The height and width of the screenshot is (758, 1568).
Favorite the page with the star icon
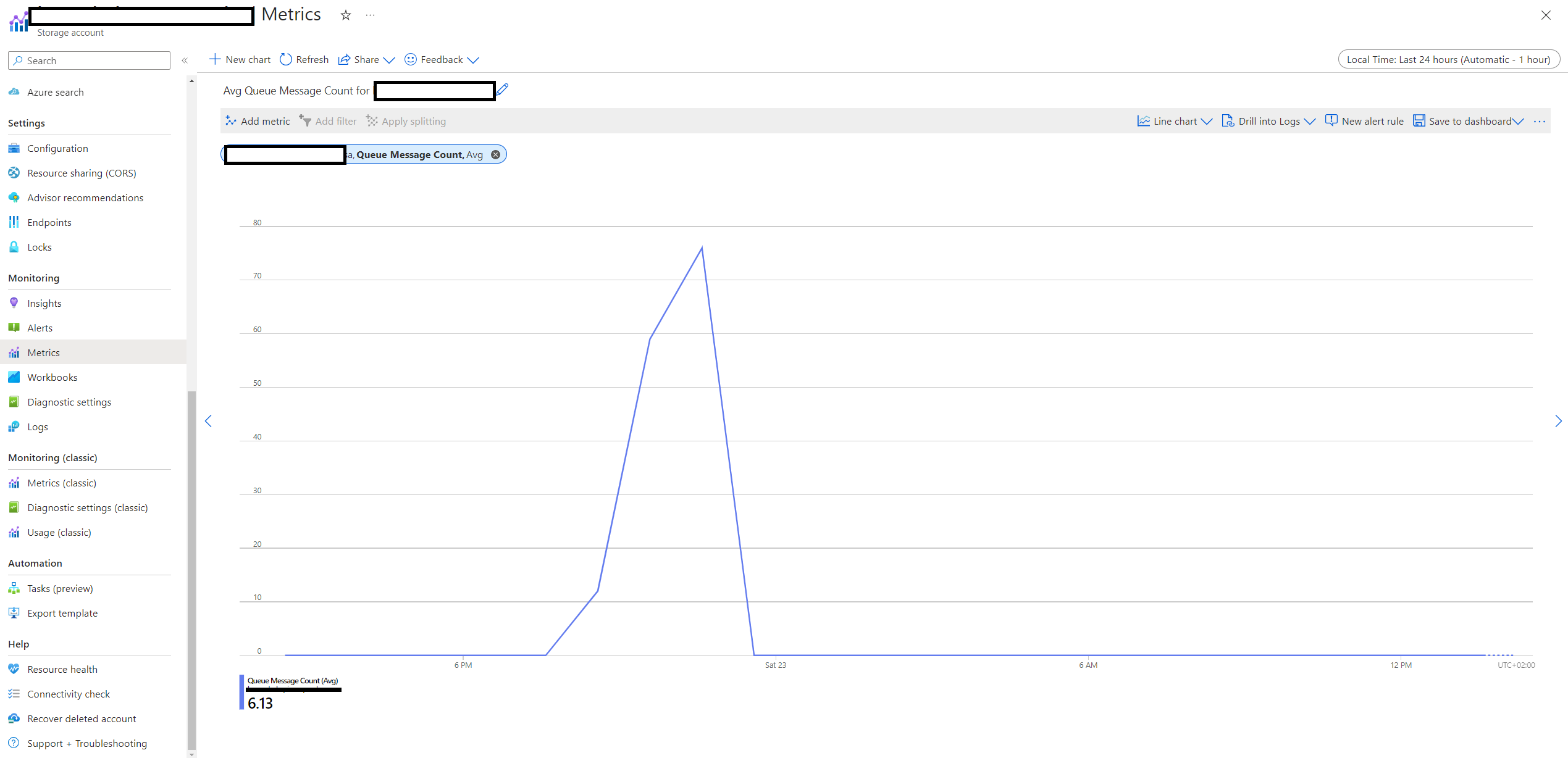(x=346, y=15)
